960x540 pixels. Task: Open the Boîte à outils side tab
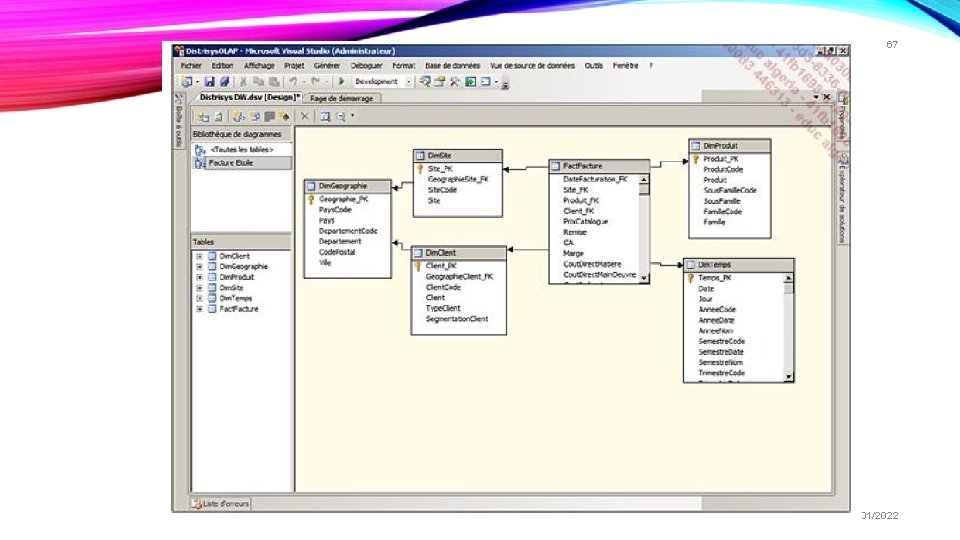(x=179, y=120)
